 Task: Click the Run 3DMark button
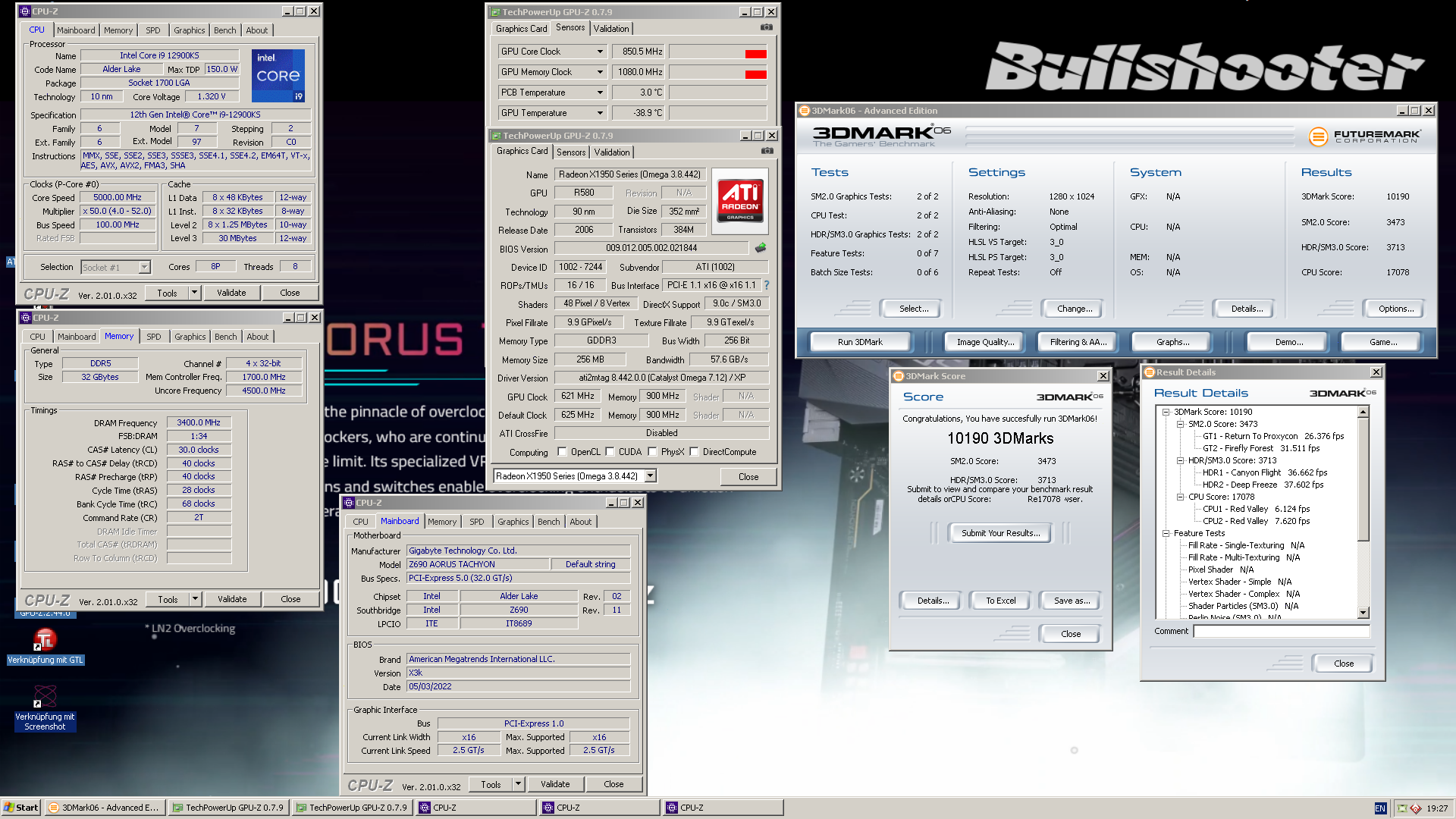pos(860,342)
